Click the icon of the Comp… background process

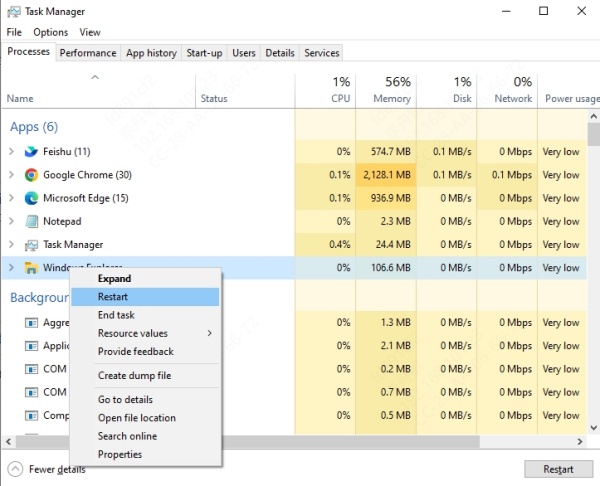pos(31,416)
